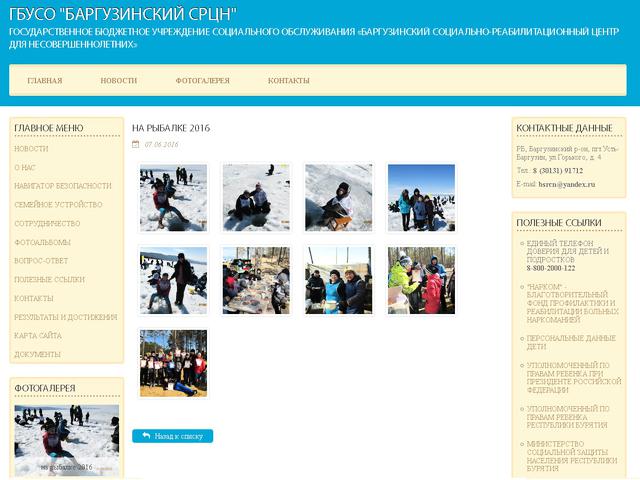Image resolution: width=640 pixels, height=480 pixels.
Task: Open sidebar Фотогалерея preview image на рыбалке 2016
Action: (67, 441)
